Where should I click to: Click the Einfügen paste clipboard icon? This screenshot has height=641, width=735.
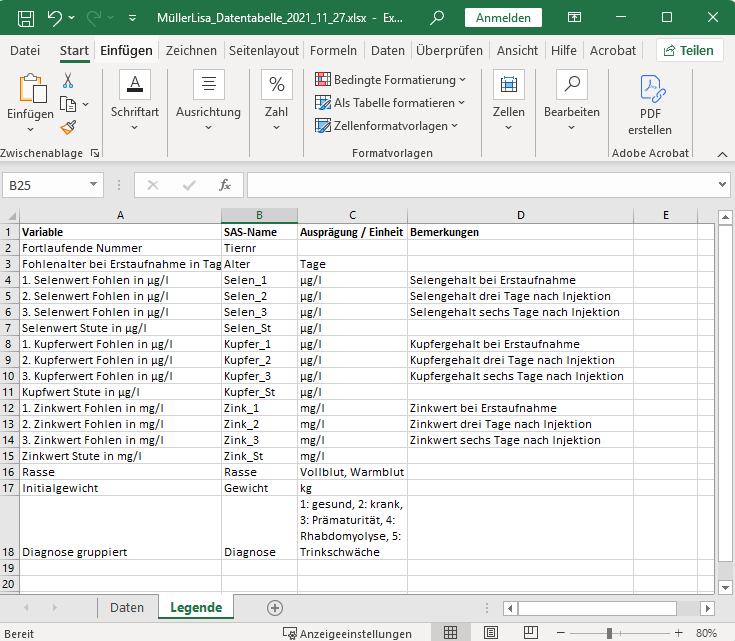[x=32, y=88]
